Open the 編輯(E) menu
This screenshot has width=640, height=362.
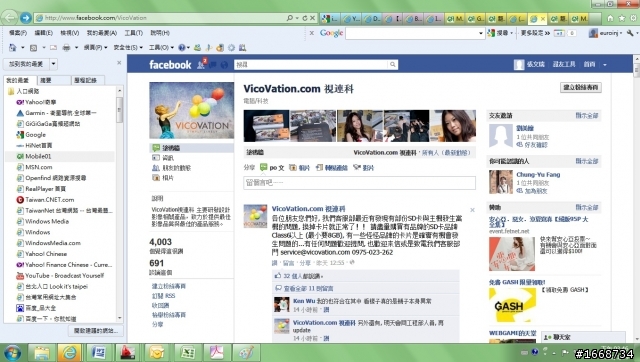click(44, 33)
